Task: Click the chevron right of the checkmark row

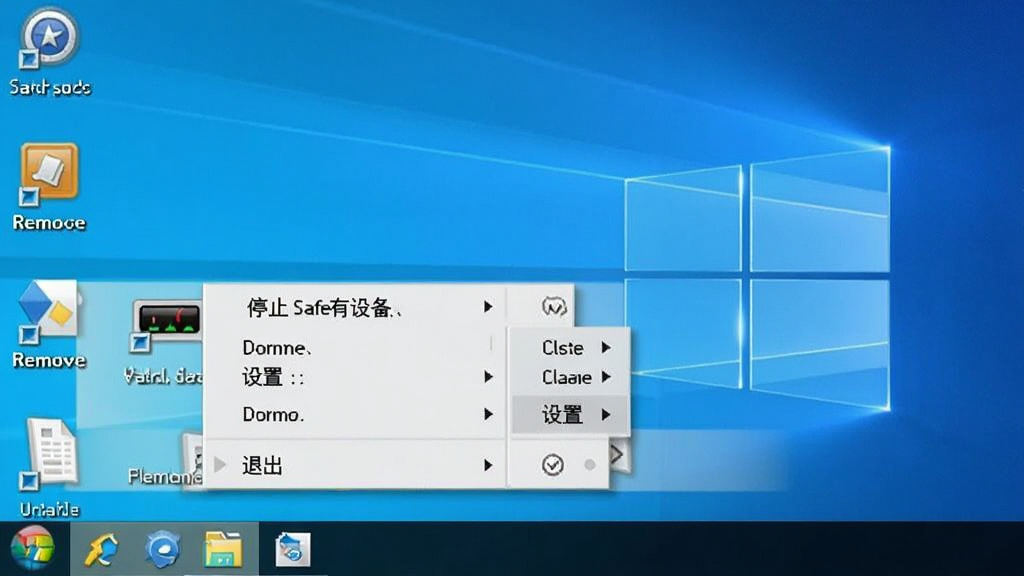Action: click(617, 455)
